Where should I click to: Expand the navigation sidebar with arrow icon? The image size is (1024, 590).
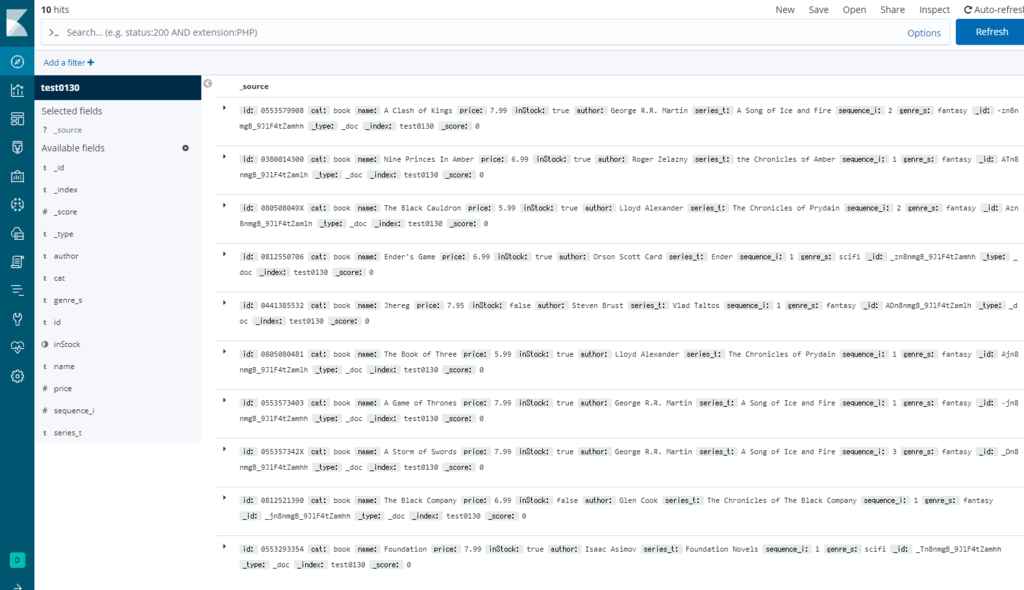pyautogui.click(x=17, y=587)
